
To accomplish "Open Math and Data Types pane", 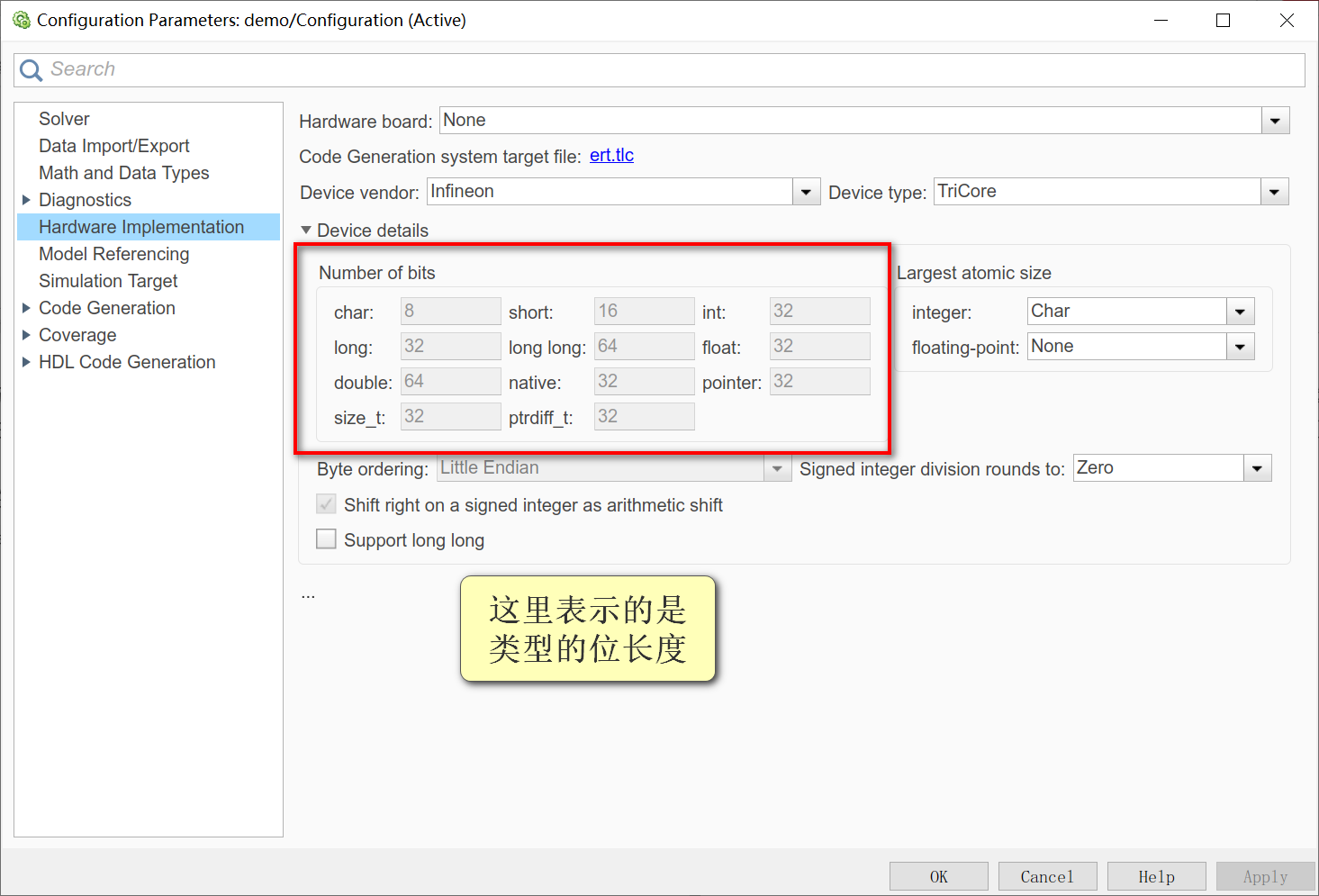I will [x=124, y=173].
